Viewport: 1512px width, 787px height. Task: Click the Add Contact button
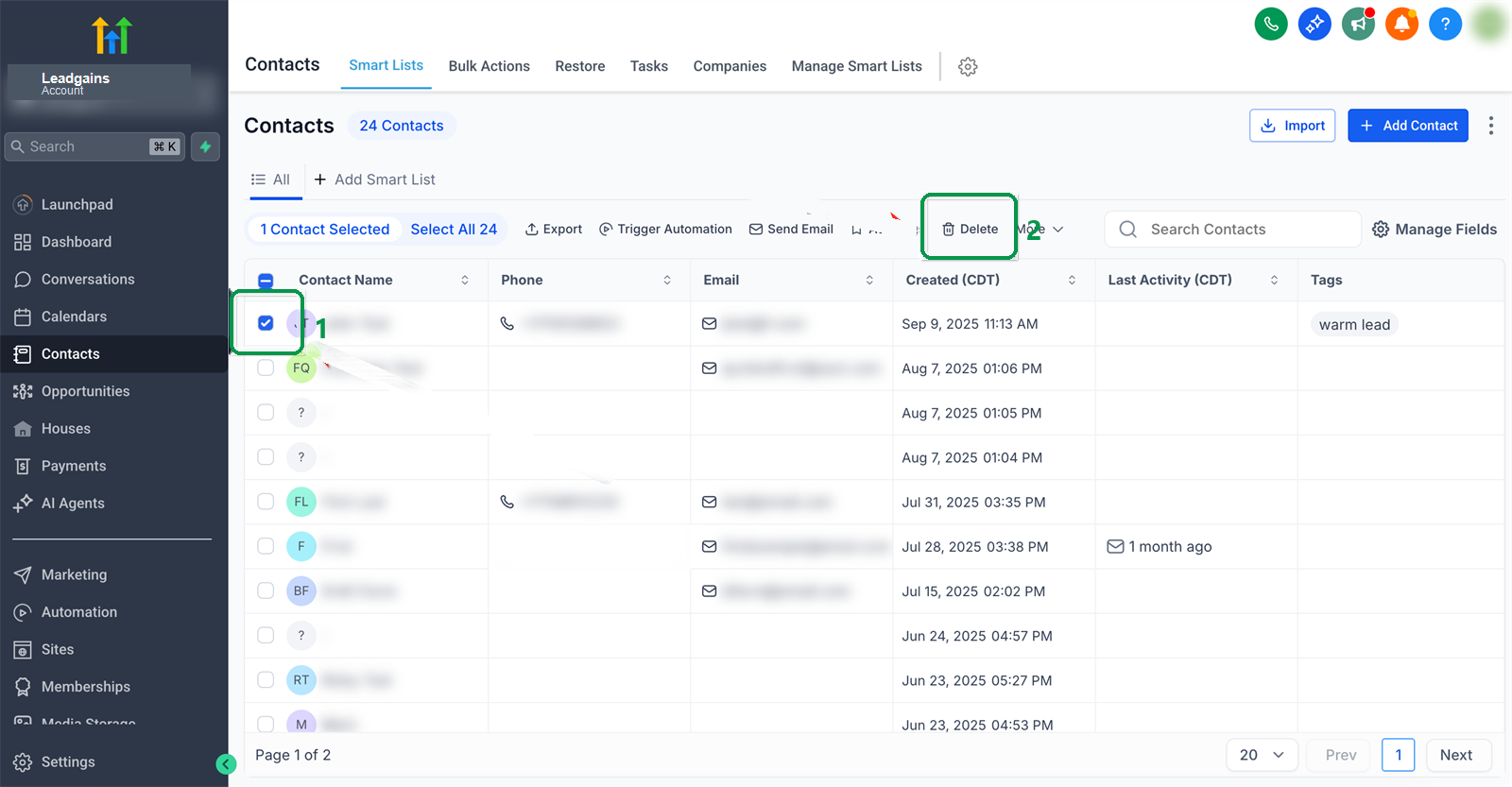click(x=1408, y=126)
